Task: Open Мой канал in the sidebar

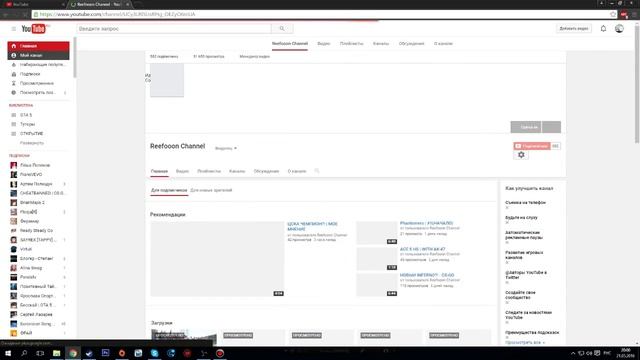Action: click(38, 55)
